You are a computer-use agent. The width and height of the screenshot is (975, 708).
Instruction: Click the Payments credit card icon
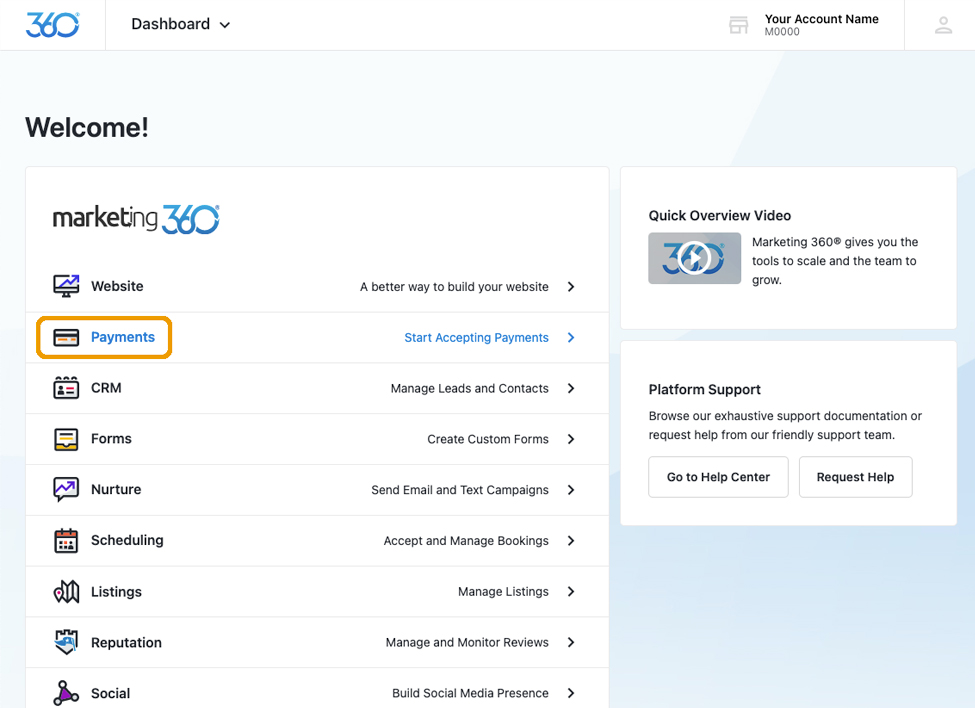click(x=66, y=337)
